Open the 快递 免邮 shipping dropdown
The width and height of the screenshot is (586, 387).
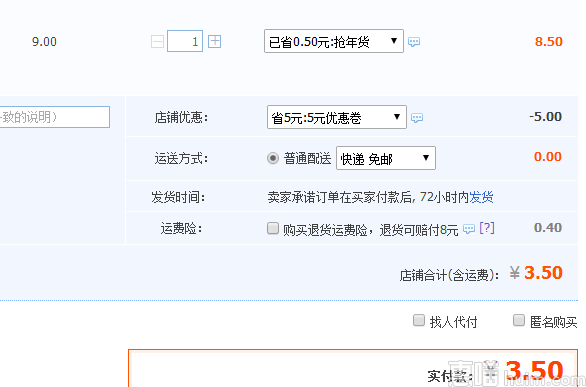pyautogui.click(x=386, y=158)
